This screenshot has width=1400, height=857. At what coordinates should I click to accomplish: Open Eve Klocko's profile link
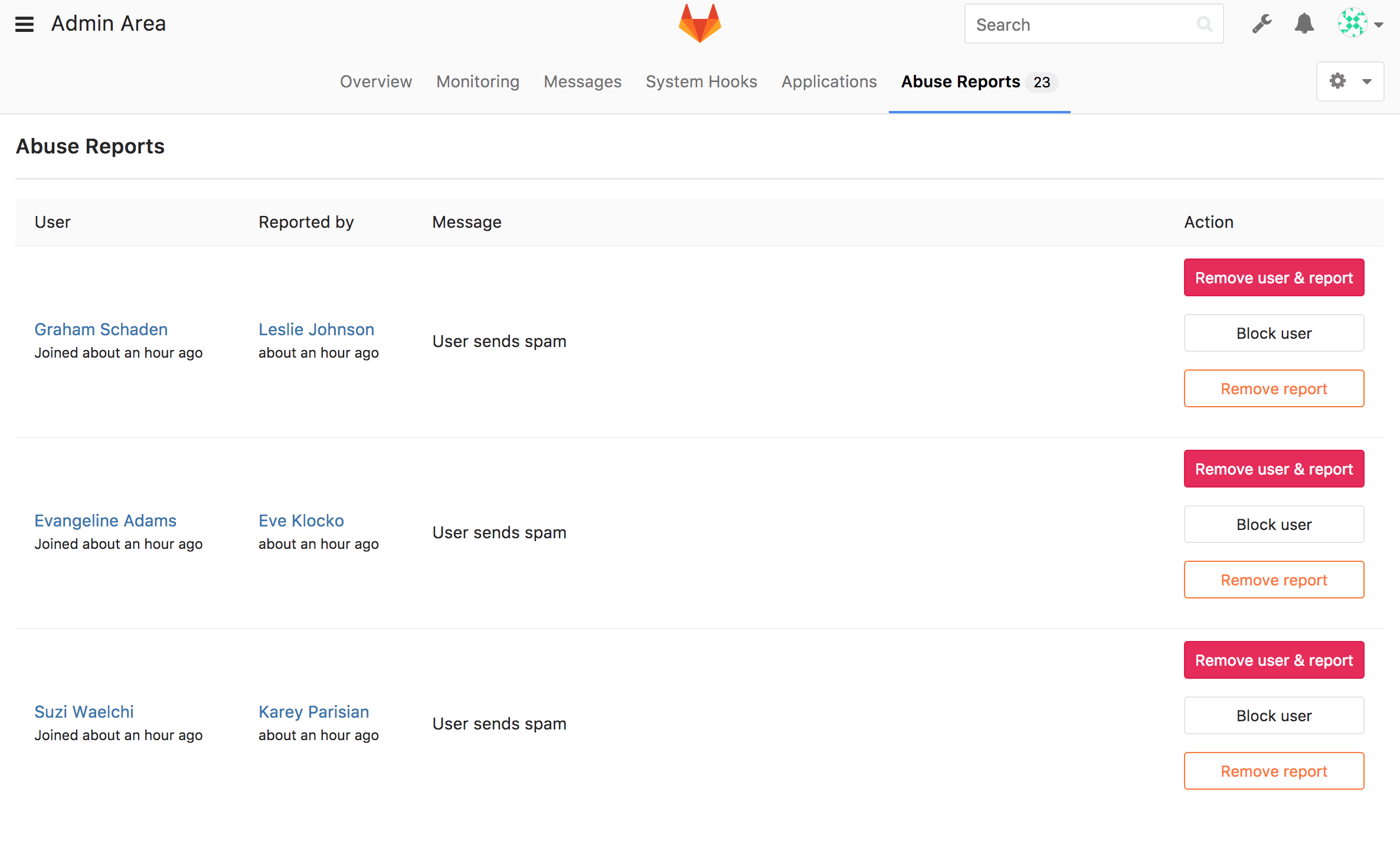coord(301,521)
